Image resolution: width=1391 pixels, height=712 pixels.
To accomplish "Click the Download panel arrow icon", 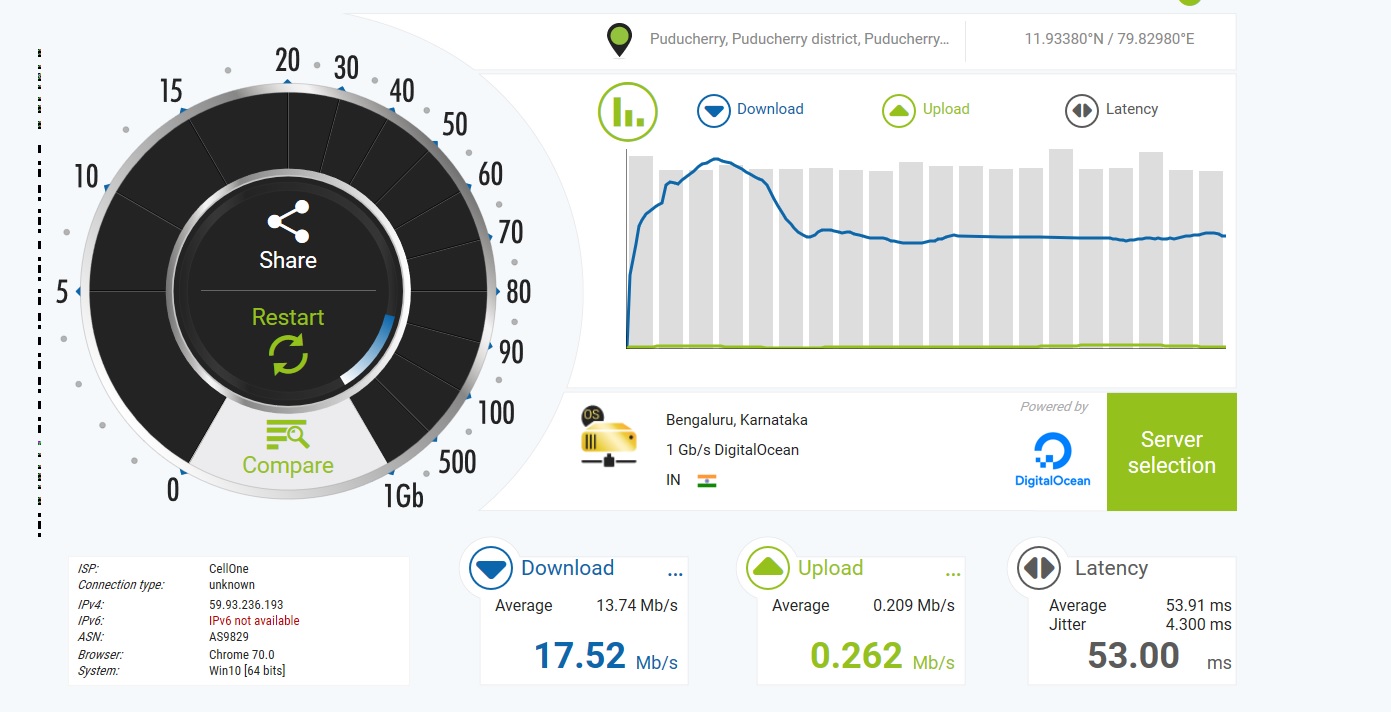I will tap(491, 569).
